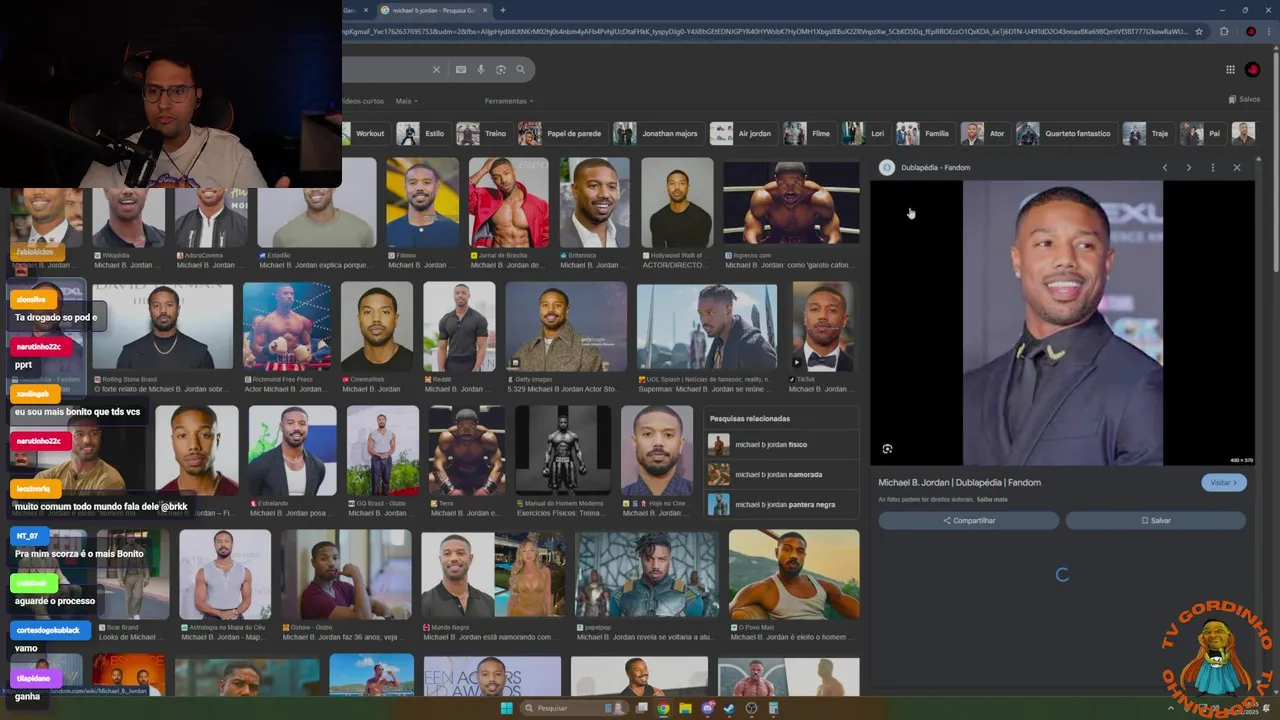The width and height of the screenshot is (1280, 720).
Task: Go to previous image in preview panel
Action: [1165, 167]
